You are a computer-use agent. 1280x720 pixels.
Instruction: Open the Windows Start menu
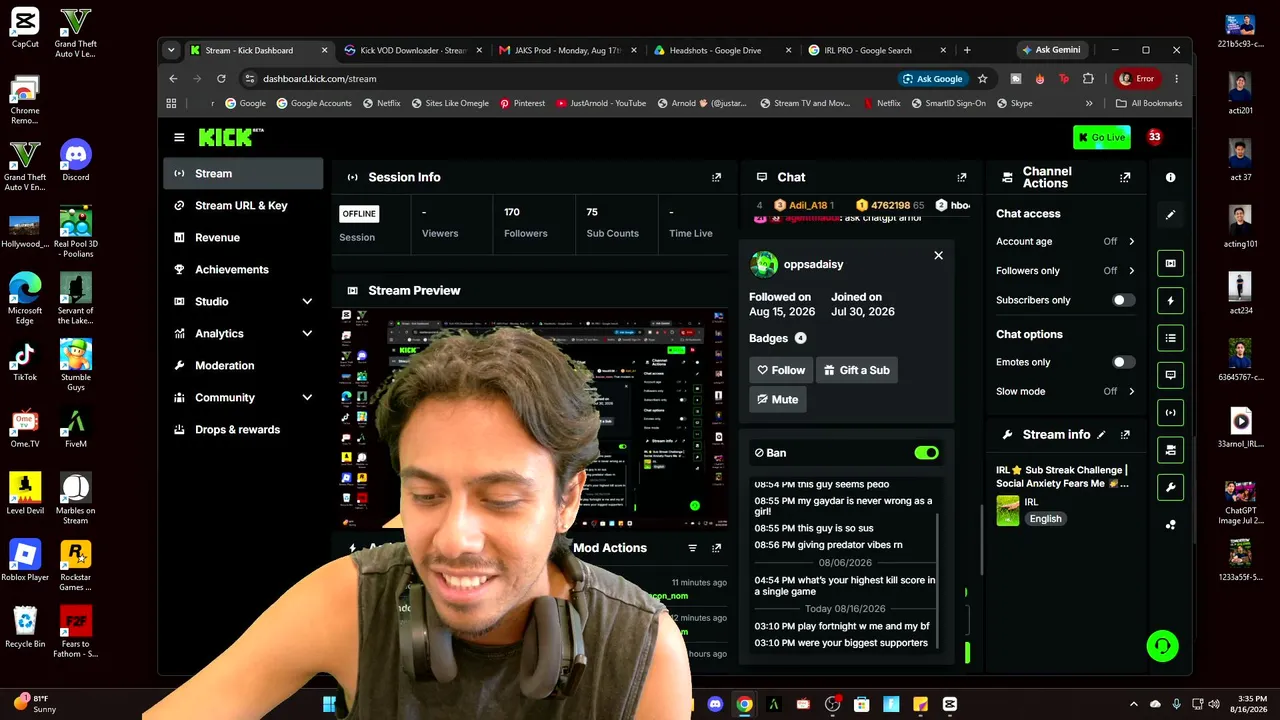point(330,704)
